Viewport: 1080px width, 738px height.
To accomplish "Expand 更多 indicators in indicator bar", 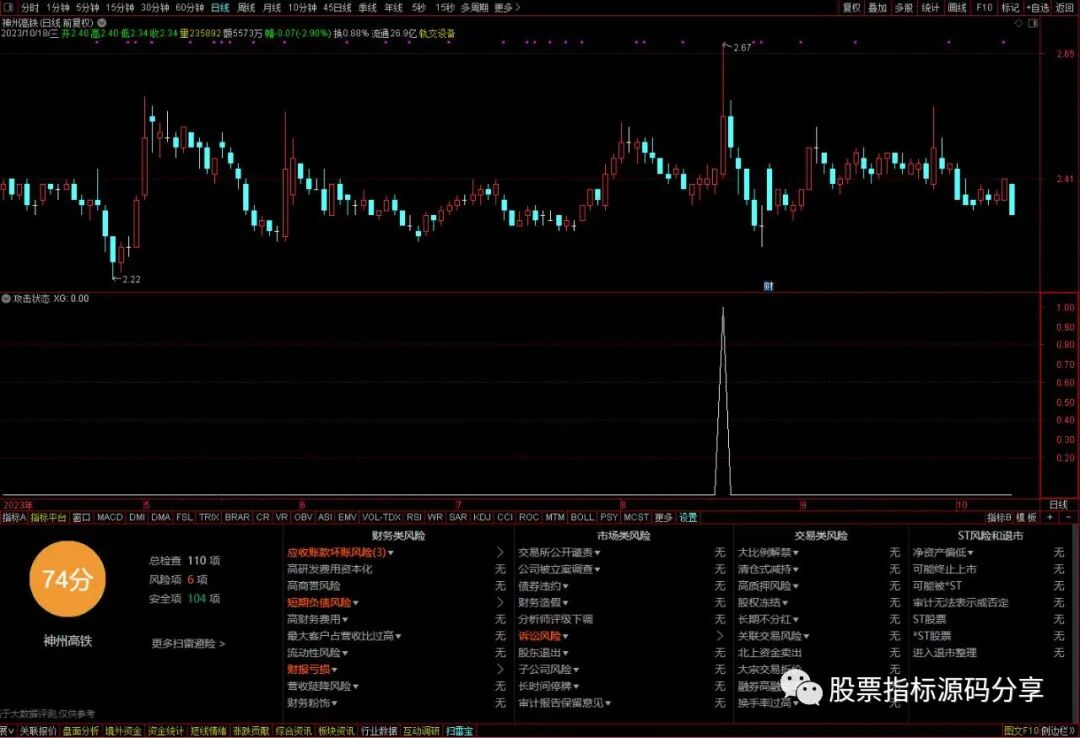I will point(663,517).
